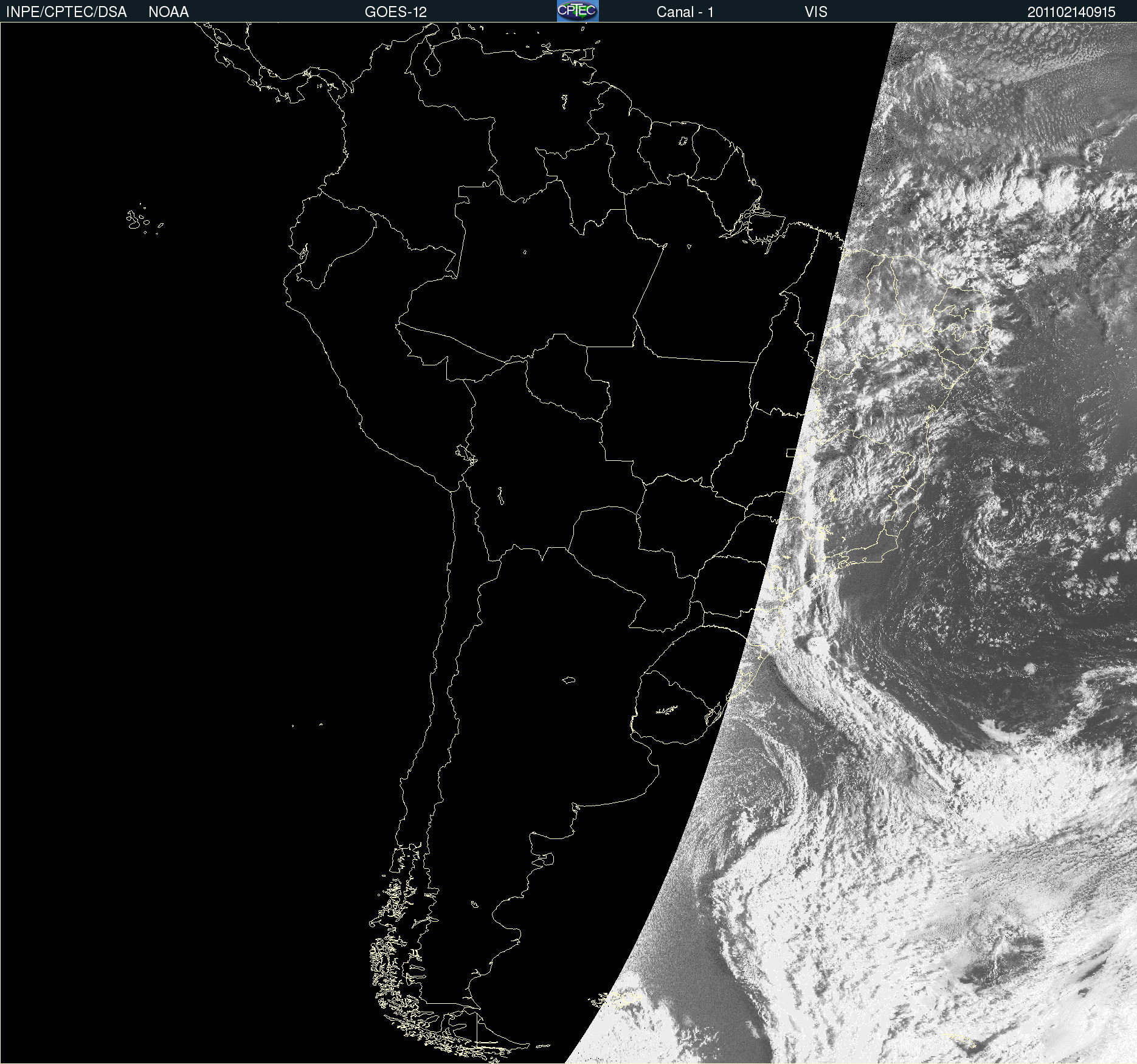Screen dimensions: 1137x1064
Task: Click the GOES-12 satellite label
Action: pos(396,12)
